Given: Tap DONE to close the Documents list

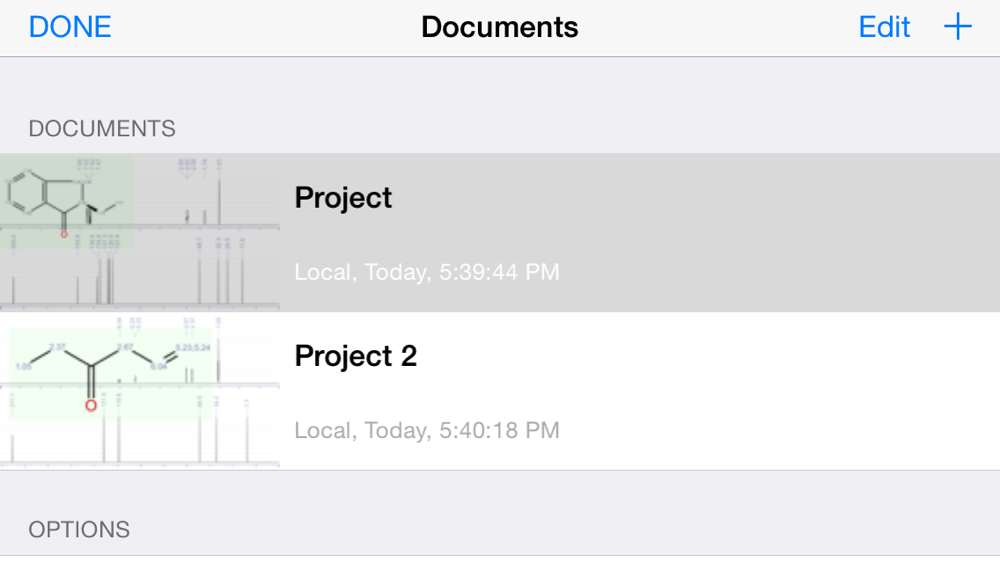Looking at the screenshot, I should pyautogui.click(x=70, y=27).
